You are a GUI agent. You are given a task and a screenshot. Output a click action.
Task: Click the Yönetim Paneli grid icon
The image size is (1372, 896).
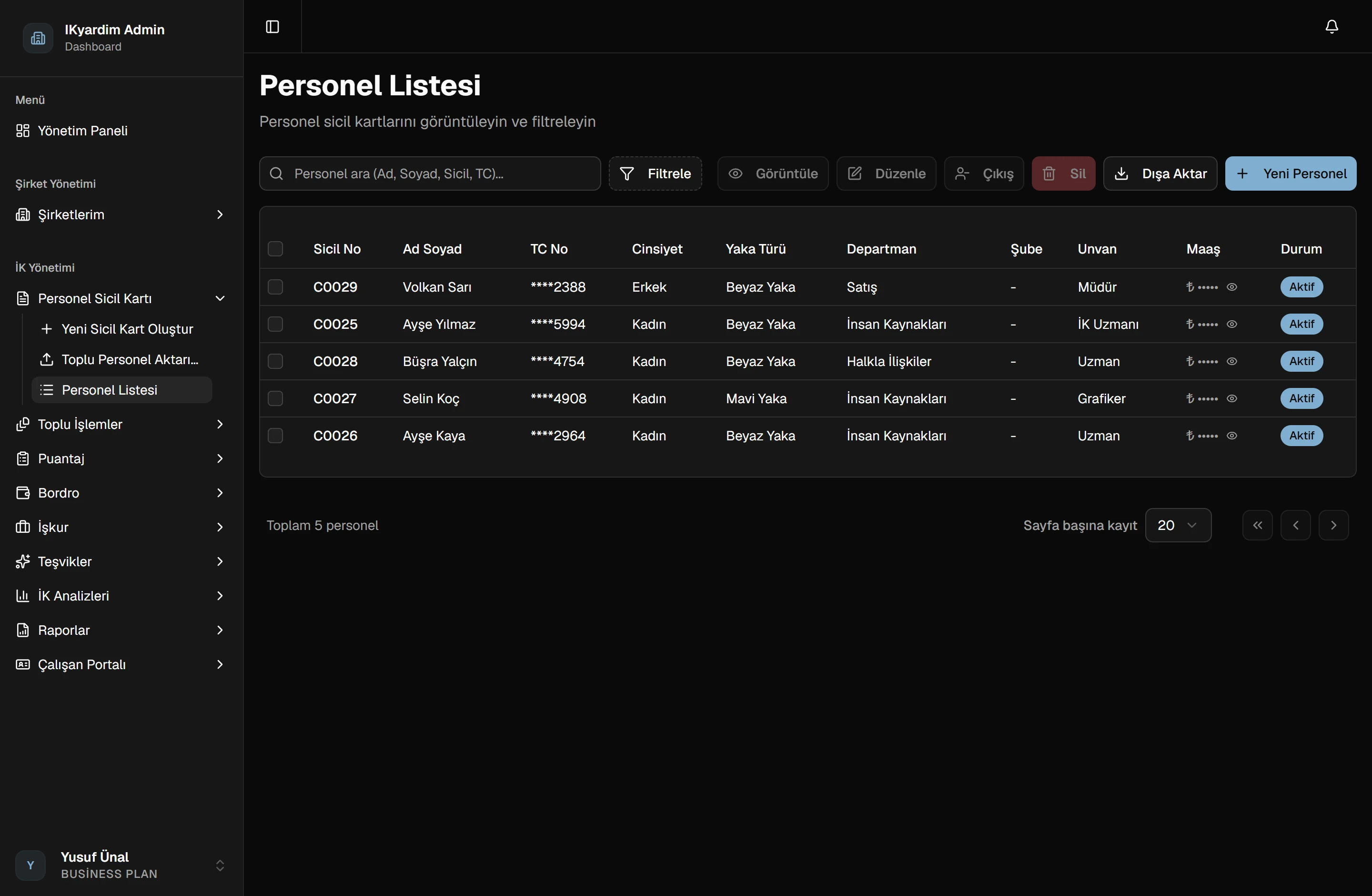point(22,131)
